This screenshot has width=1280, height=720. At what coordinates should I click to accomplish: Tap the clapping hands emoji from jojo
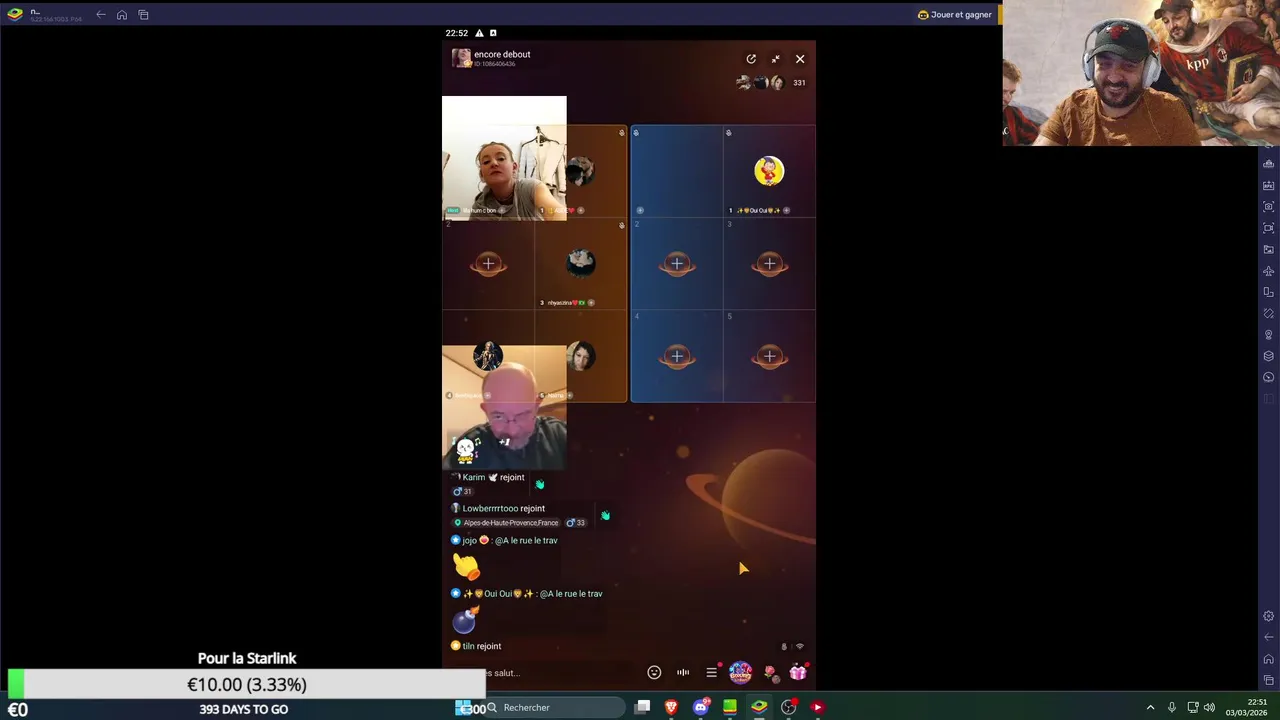click(x=466, y=566)
